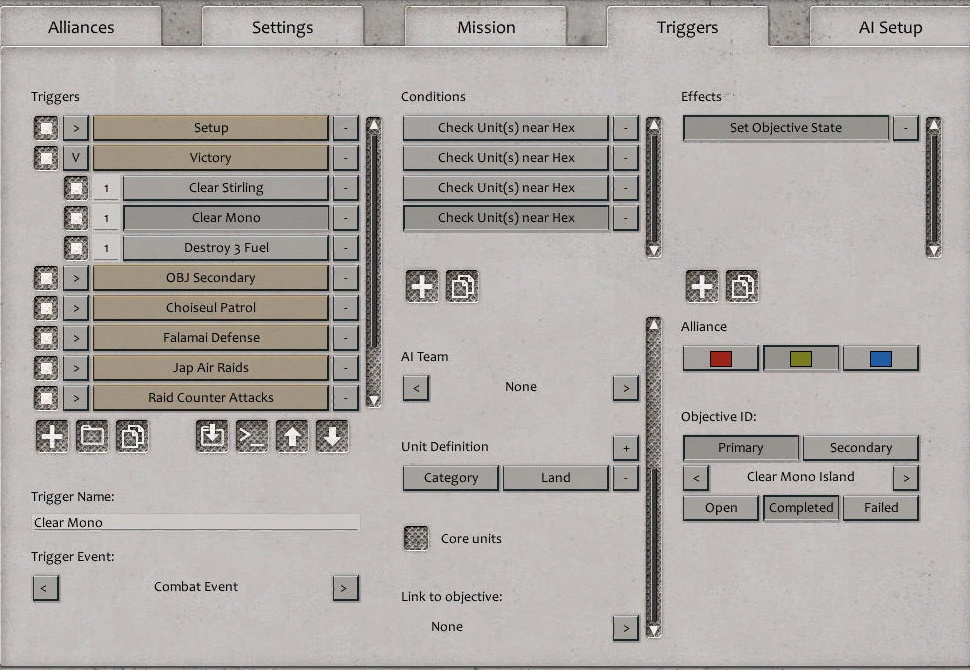Delete the first Check Unit(s) near Hex condition
The height and width of the screenshot is (670, 970).
pos(626,128)
